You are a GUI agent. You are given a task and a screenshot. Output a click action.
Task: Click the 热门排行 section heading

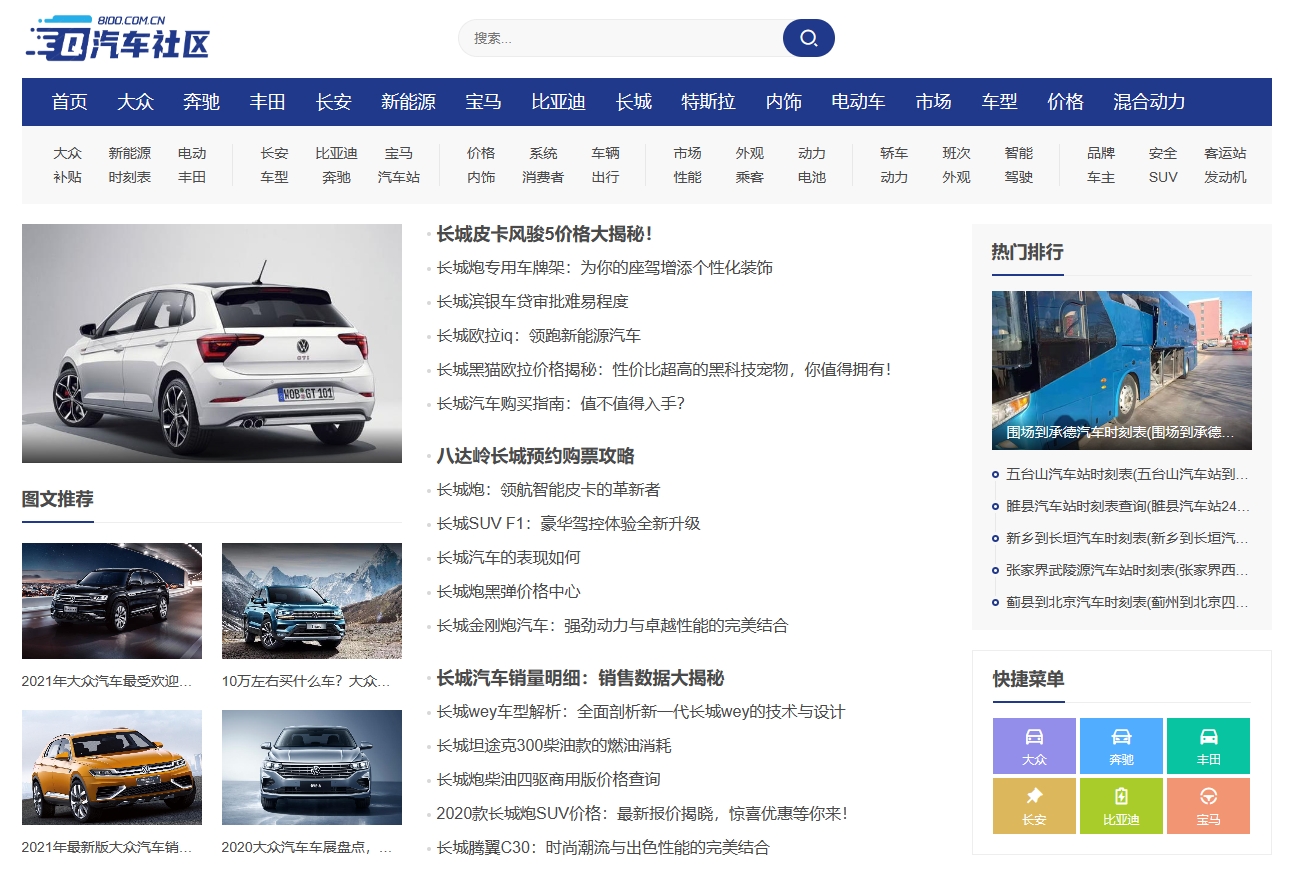(x=1027, y=252)
